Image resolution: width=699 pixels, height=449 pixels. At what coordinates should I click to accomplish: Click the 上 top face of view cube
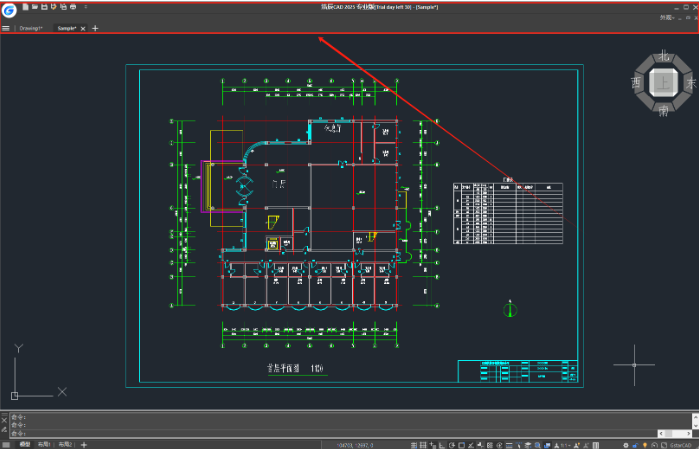(663, 84)
